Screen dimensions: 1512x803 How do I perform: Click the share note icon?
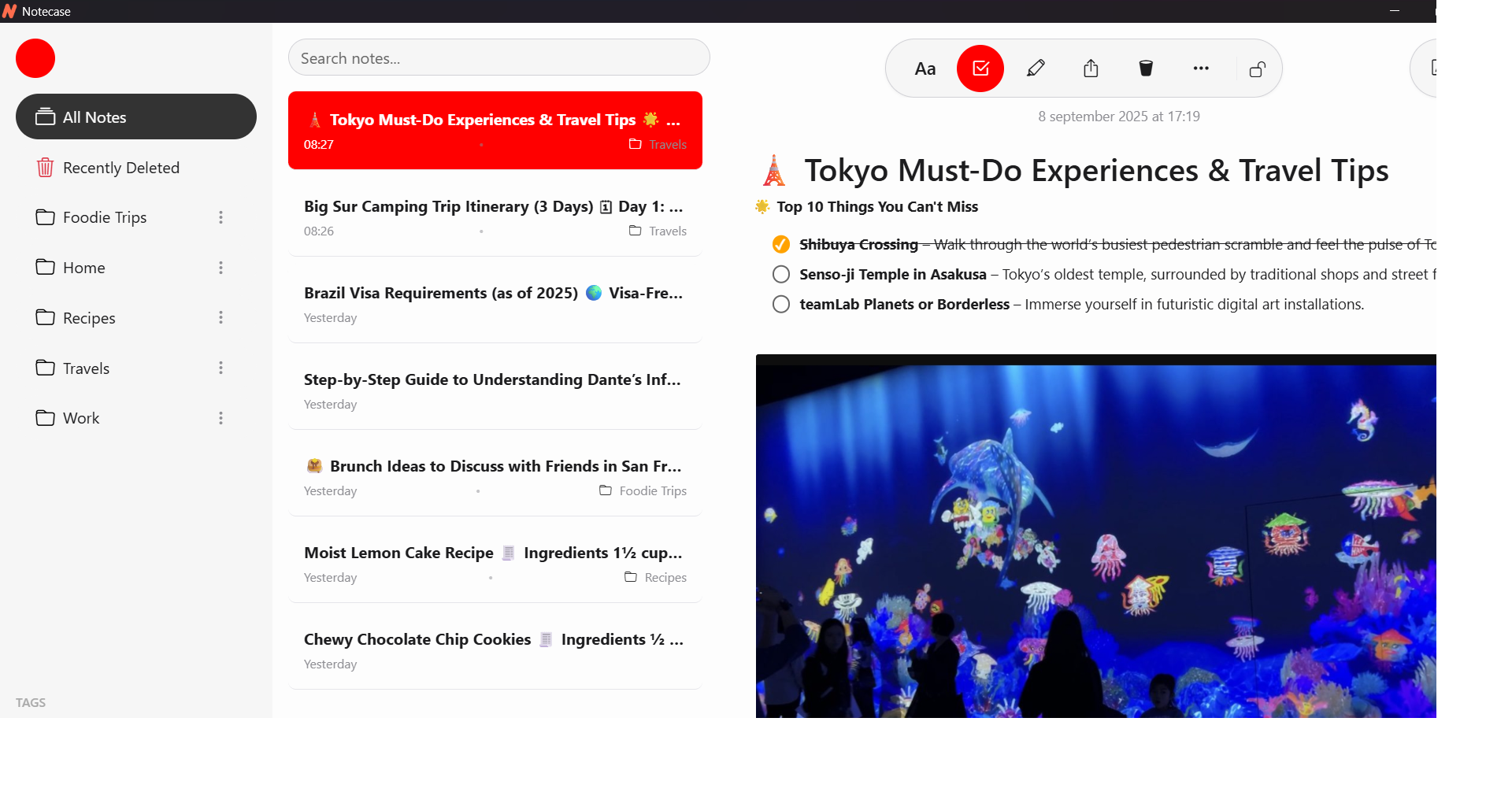(1091, 68)
